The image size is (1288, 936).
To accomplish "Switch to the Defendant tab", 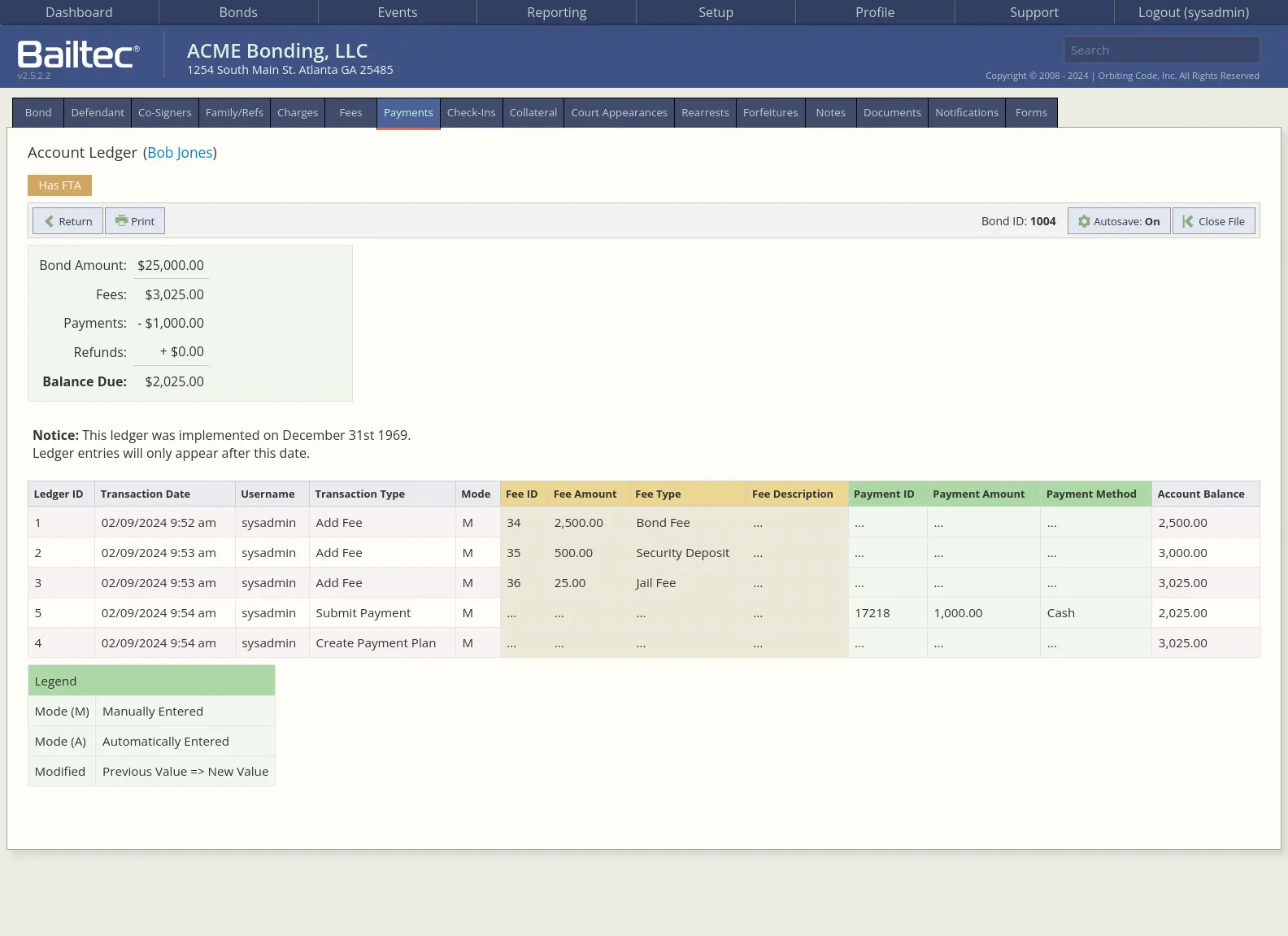I will 98,113.
